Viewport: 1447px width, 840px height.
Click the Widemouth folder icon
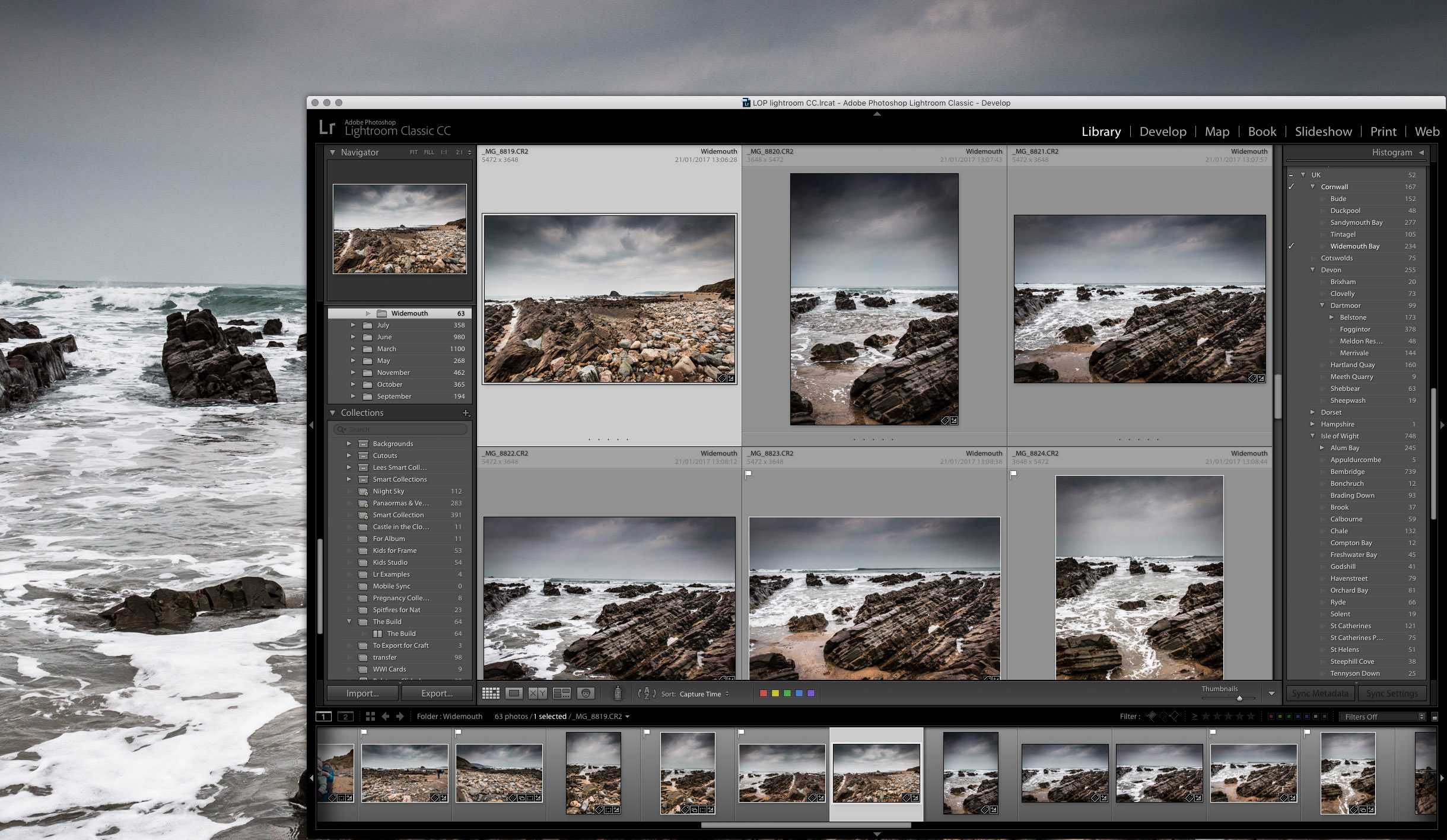(382, 313)
